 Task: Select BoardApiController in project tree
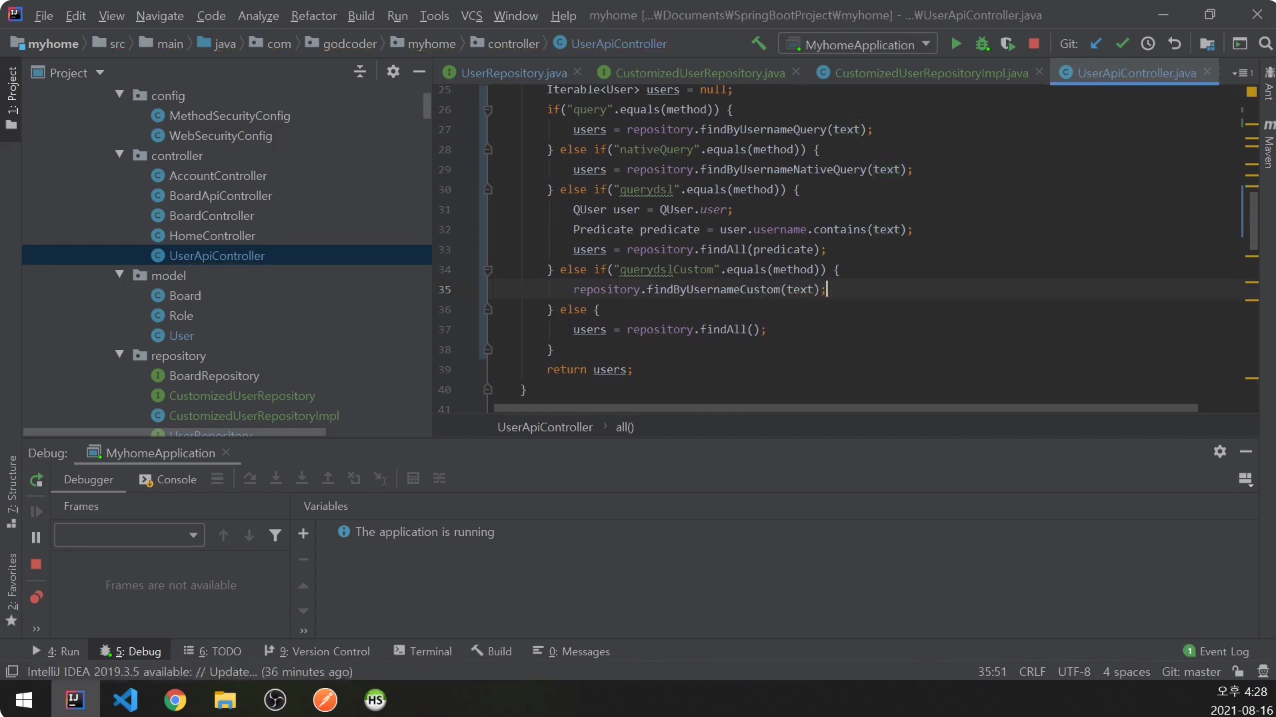point(220,195)
